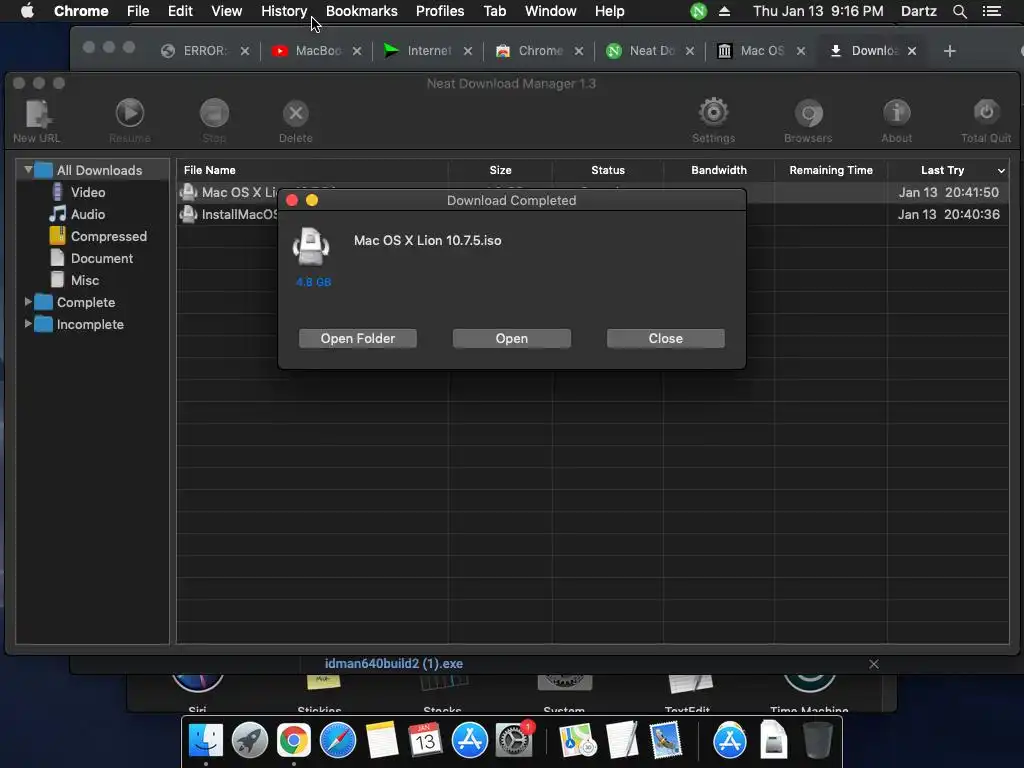This screenshot has height=768, width=1024.
Task: Click the Bandwidth column header
Action: click(719, 170)
